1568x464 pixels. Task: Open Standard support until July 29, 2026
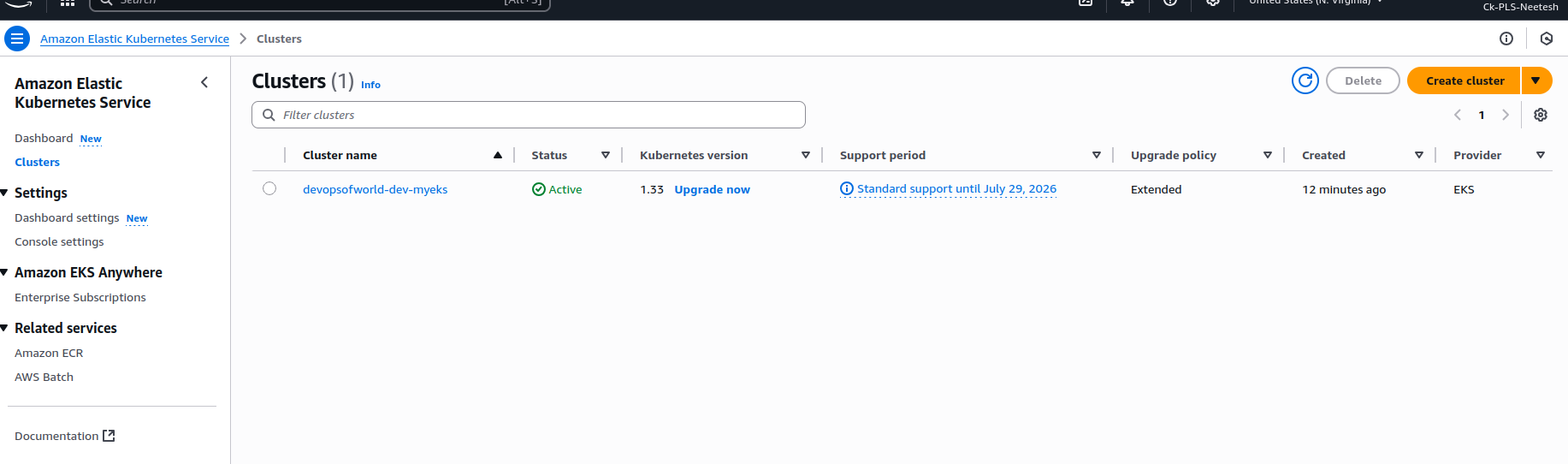pyautogui.click(x=956, y=188)
